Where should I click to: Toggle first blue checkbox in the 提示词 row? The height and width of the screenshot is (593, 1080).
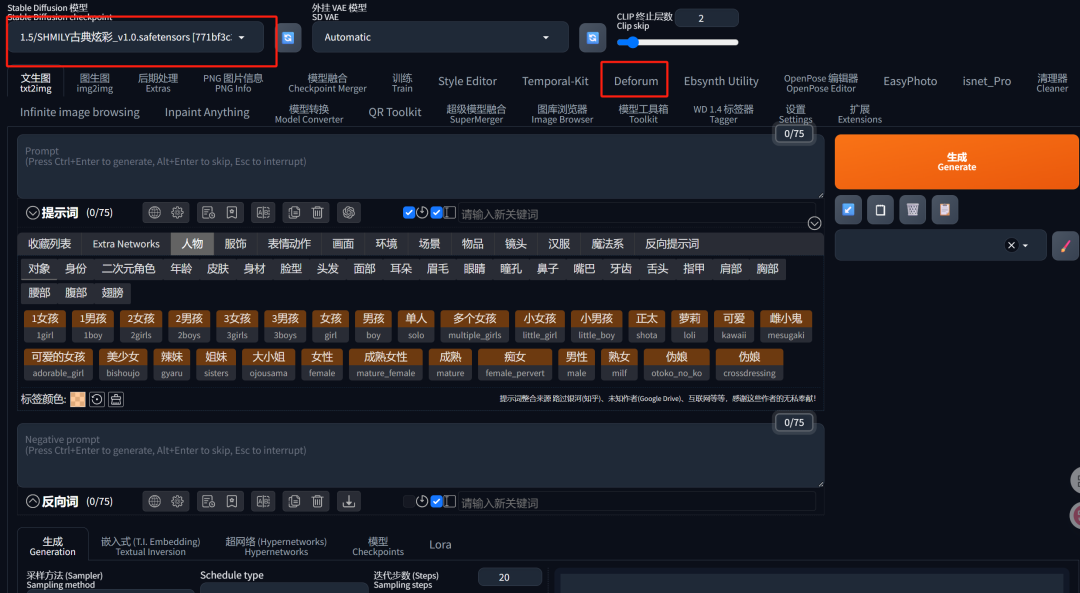(408, 212)
